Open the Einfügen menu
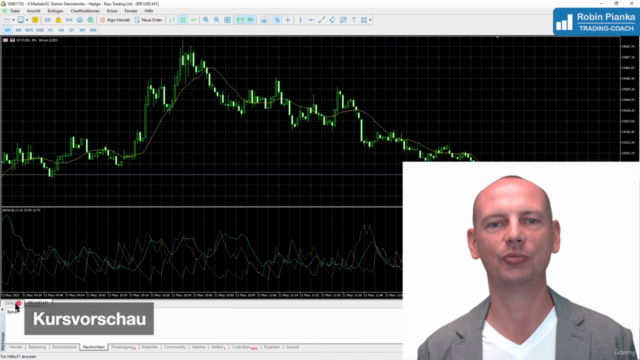The width and height of the screenshot is (640, 360). tap(55, 11)
